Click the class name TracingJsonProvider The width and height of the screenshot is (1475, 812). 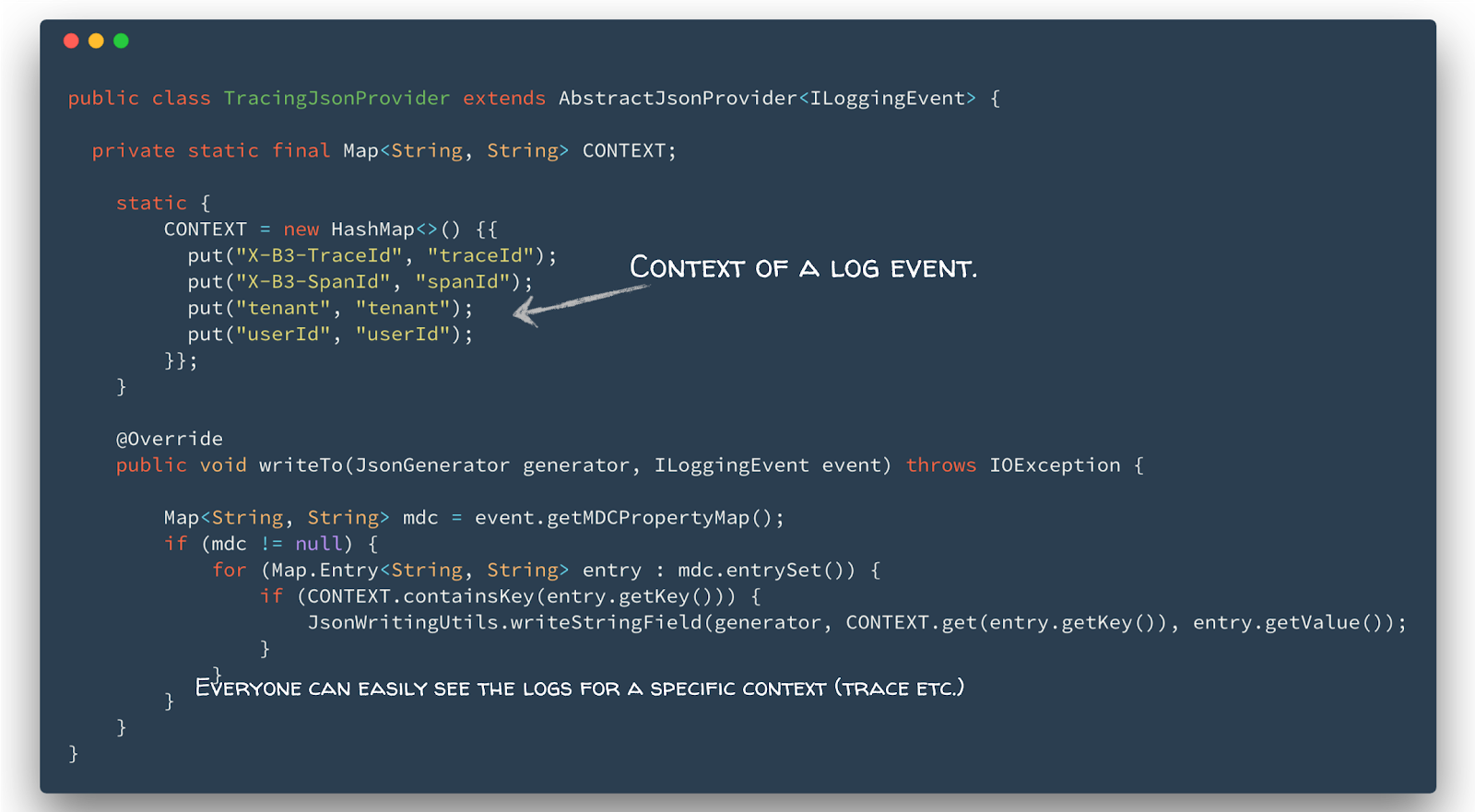[x=336, y=99]
